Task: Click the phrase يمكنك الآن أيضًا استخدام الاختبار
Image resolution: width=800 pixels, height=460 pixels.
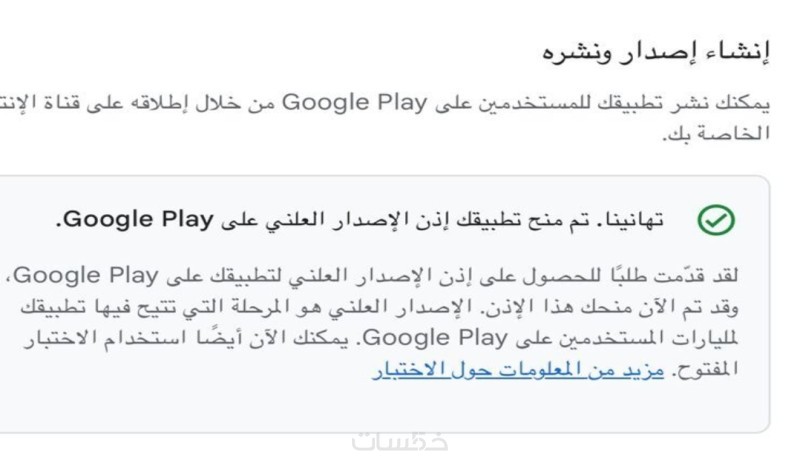Action: click(186, 338)
